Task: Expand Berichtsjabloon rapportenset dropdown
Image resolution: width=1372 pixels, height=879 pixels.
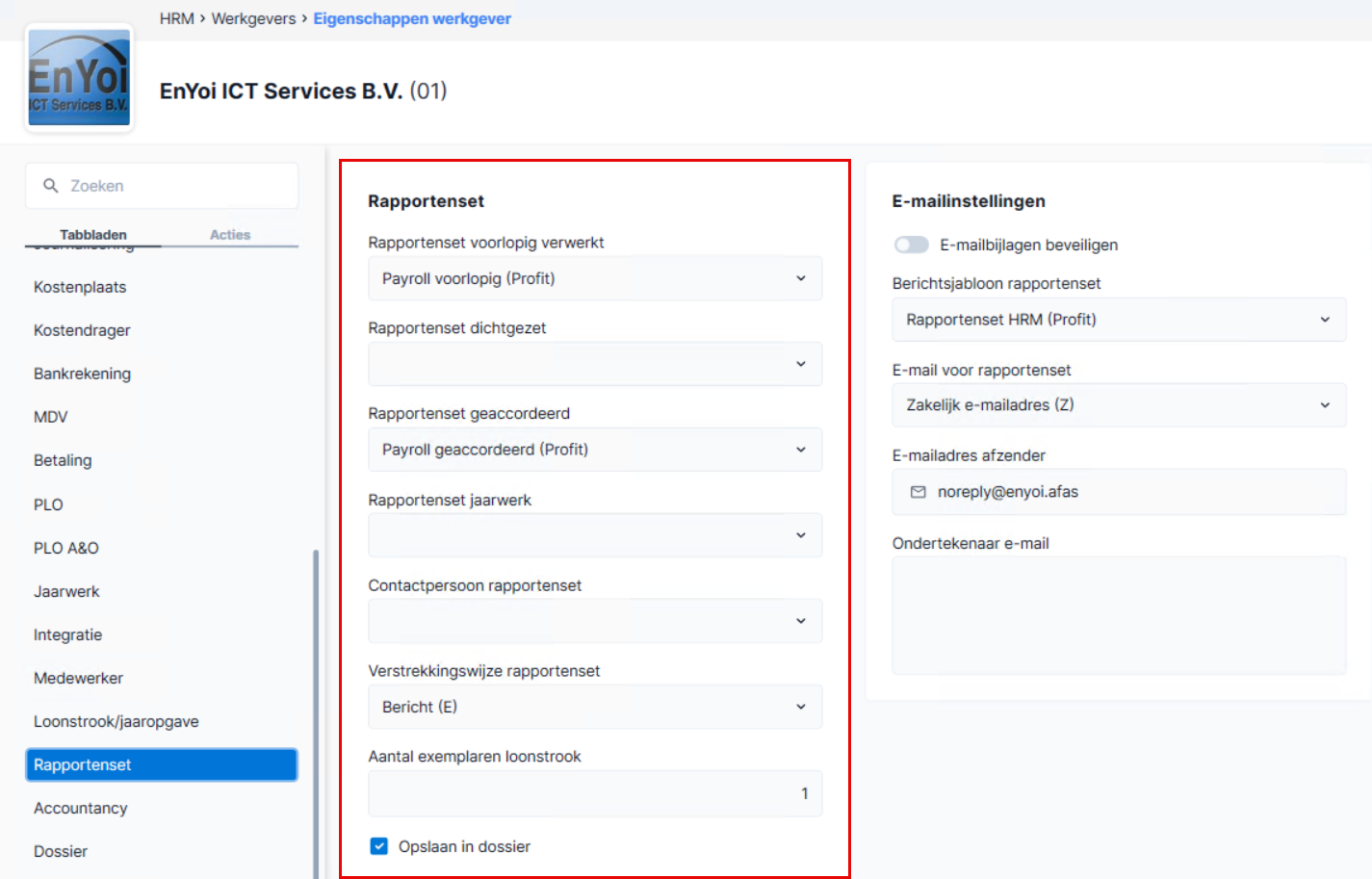Action: pyautogui.click(x=1119, y=320)
